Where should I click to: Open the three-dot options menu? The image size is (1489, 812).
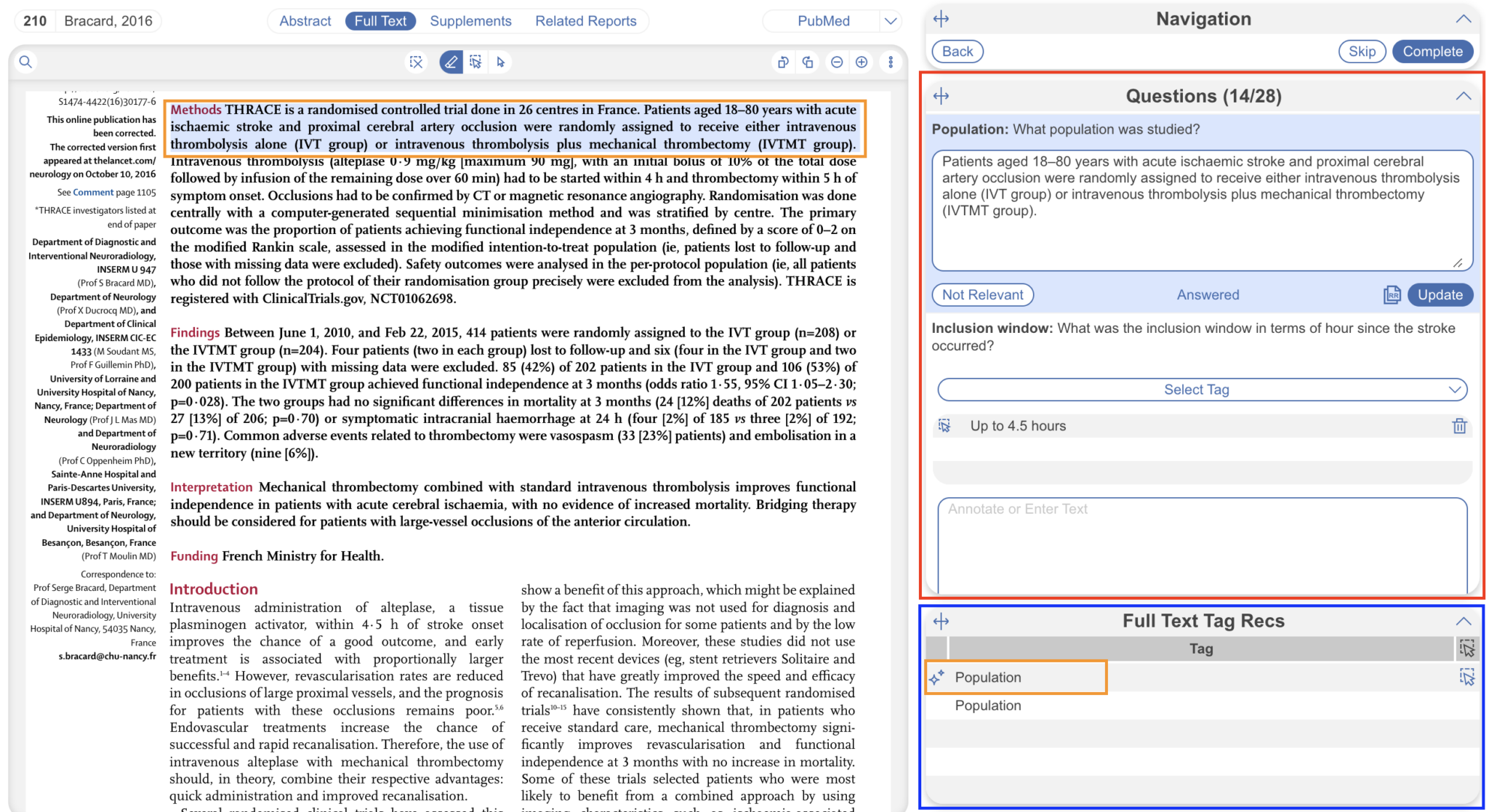tap(891, 62)
